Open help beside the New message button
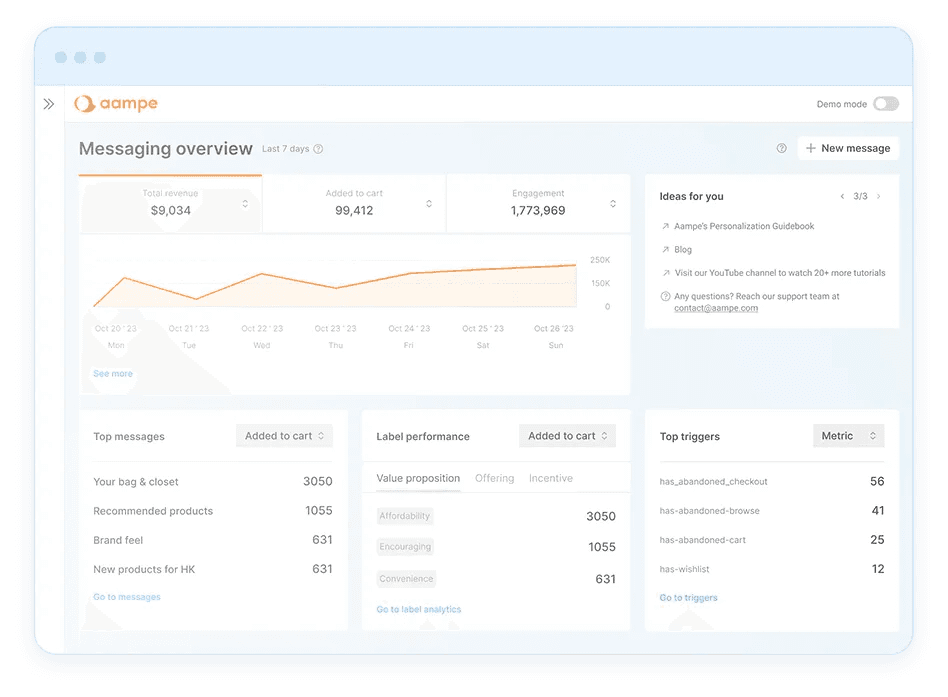 click(781, 147)
